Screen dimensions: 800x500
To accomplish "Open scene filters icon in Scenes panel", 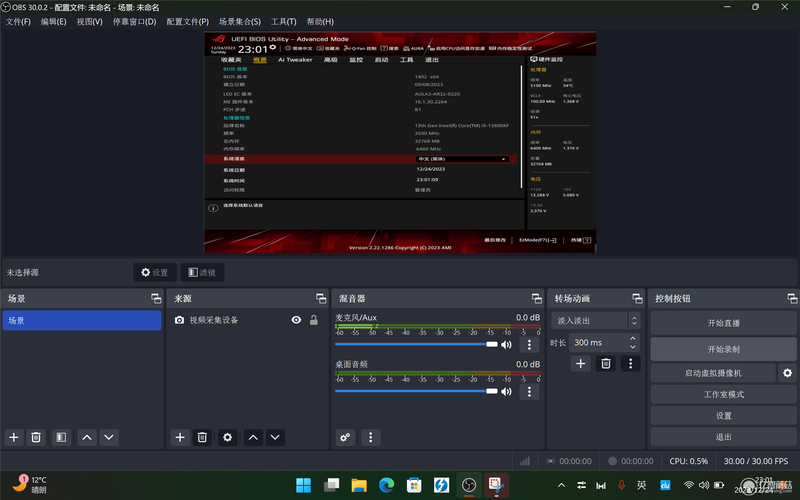I will tap(61, 437).
